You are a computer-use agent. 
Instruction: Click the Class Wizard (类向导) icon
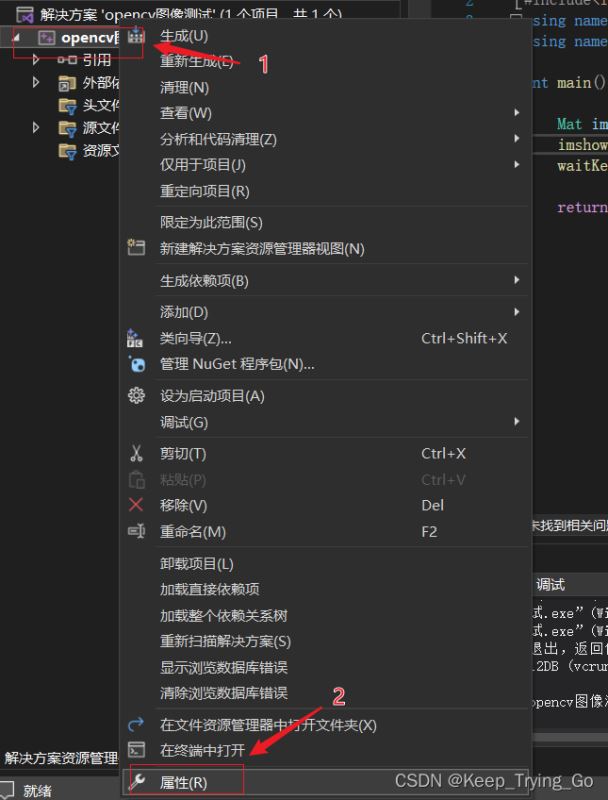pos(137,339)
